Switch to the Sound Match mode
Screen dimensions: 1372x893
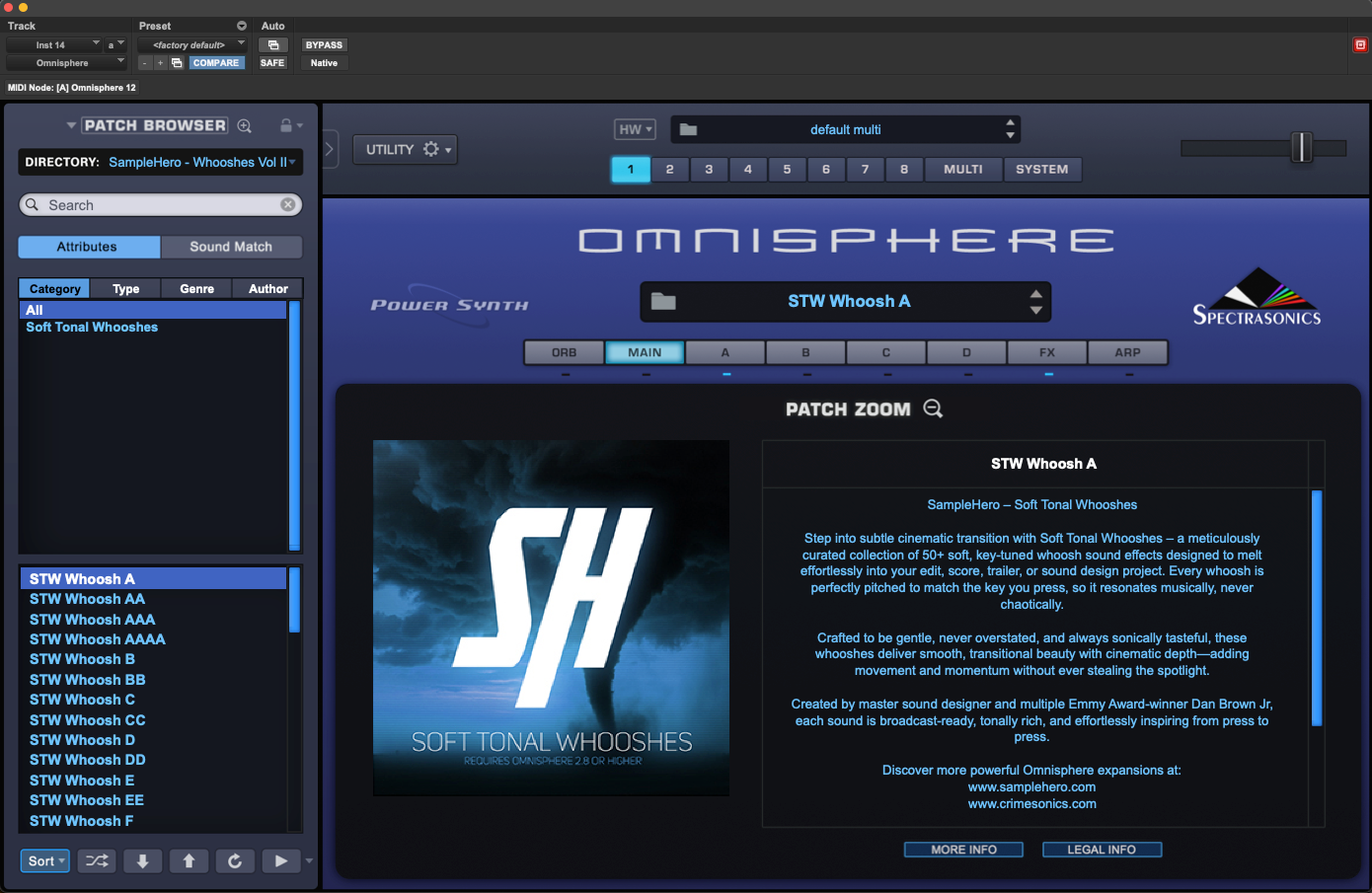231,247
